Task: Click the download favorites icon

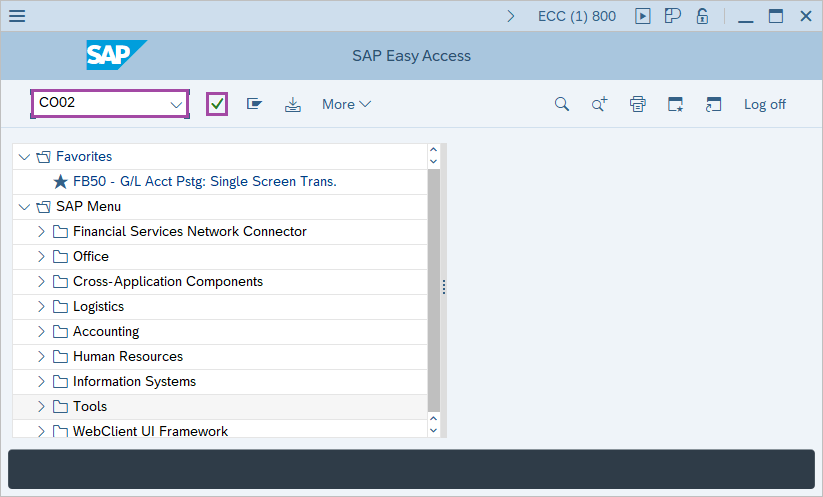Action: point(292,104)
